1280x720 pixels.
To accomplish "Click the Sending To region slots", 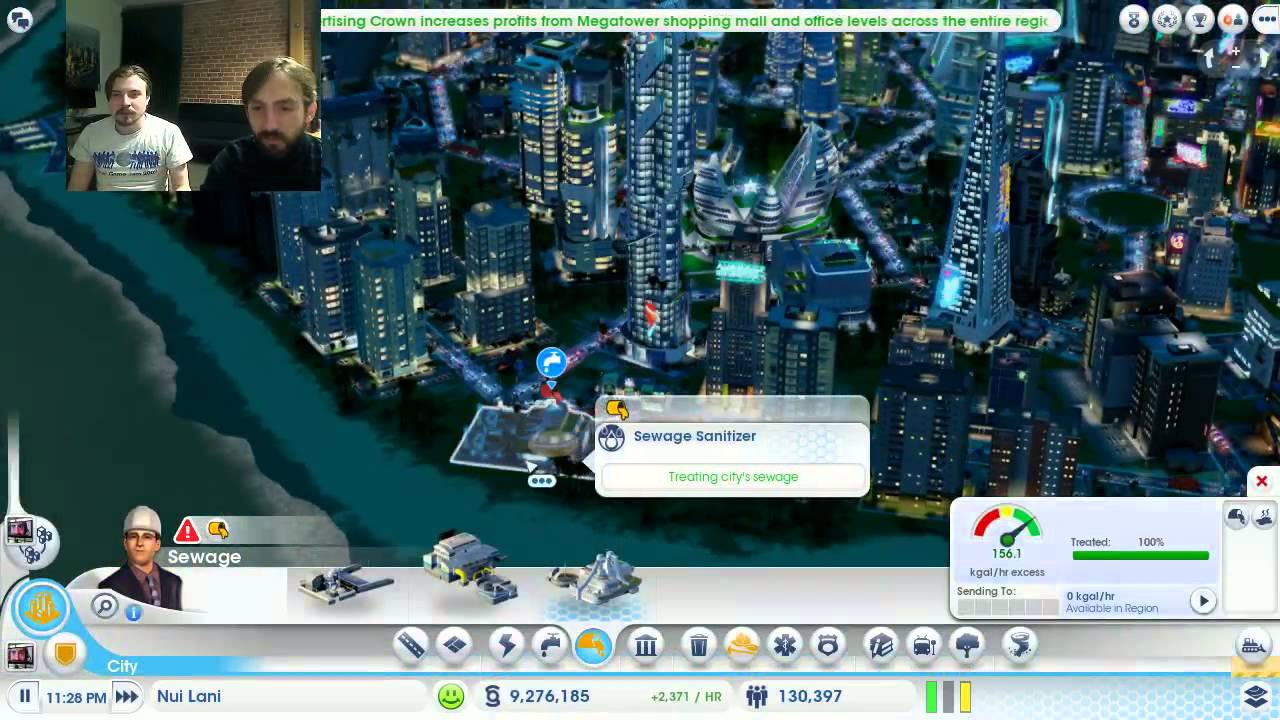I will pos(1007,607).
